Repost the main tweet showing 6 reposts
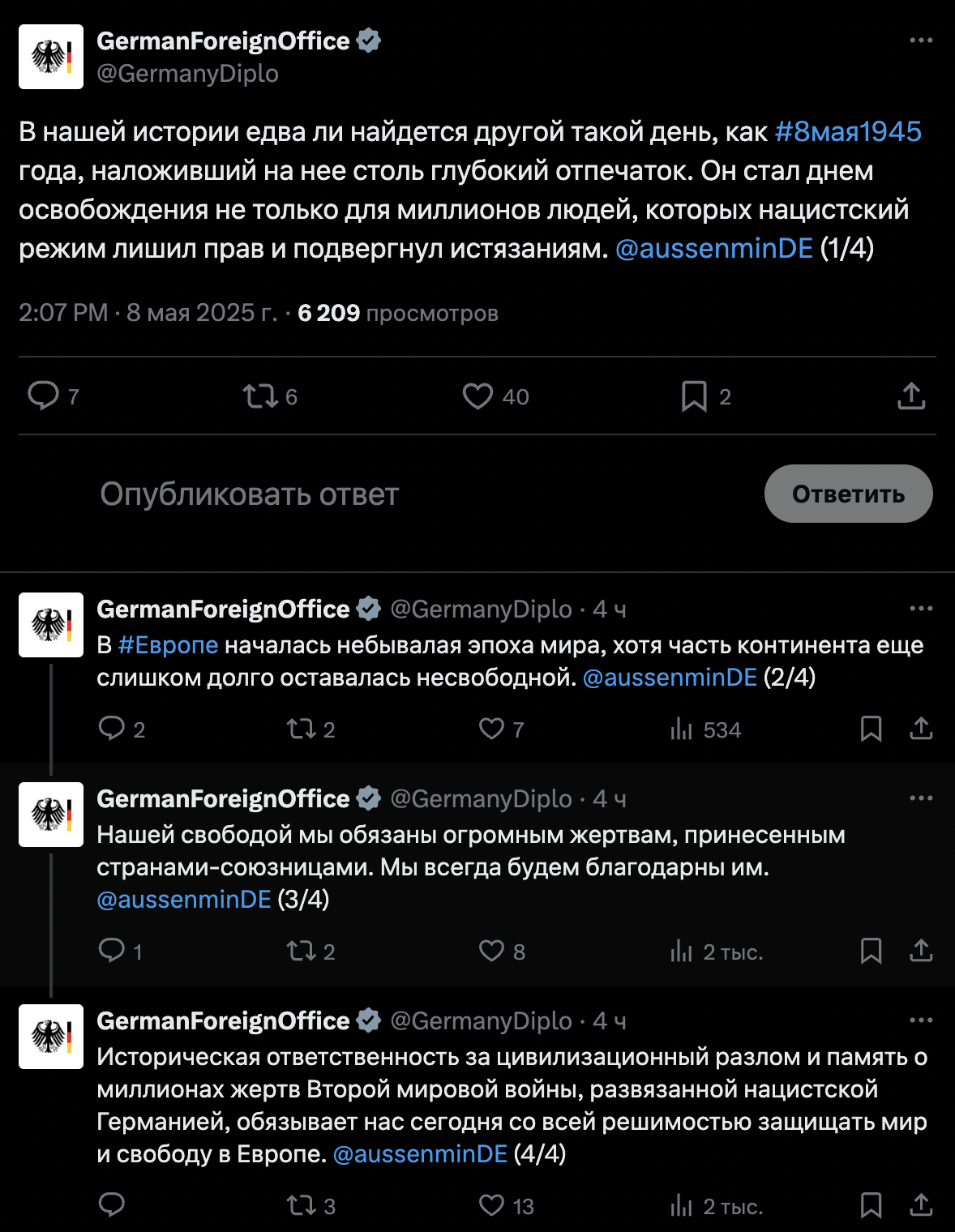 260,396
